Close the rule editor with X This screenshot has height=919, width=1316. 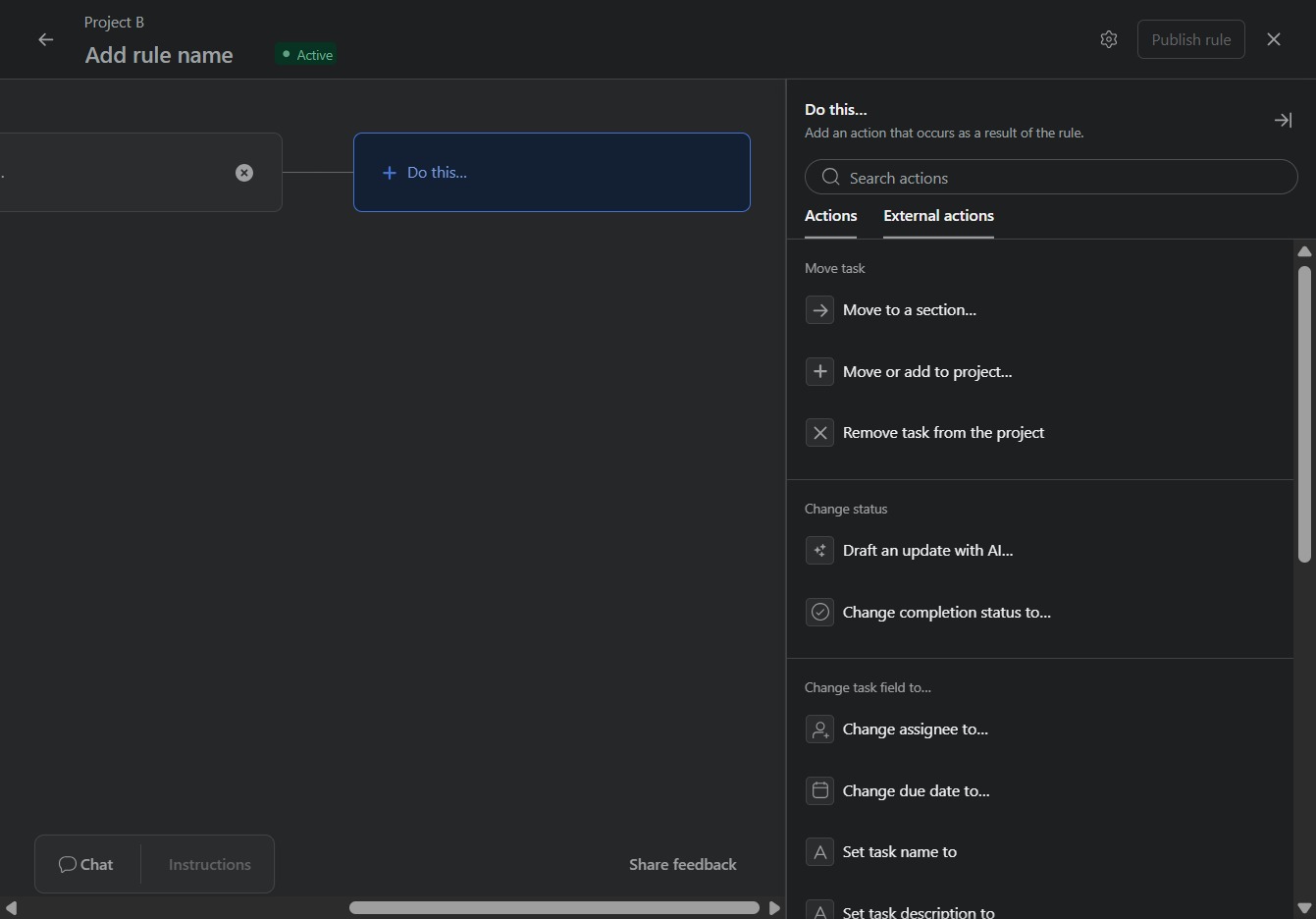pos(1274,39)
